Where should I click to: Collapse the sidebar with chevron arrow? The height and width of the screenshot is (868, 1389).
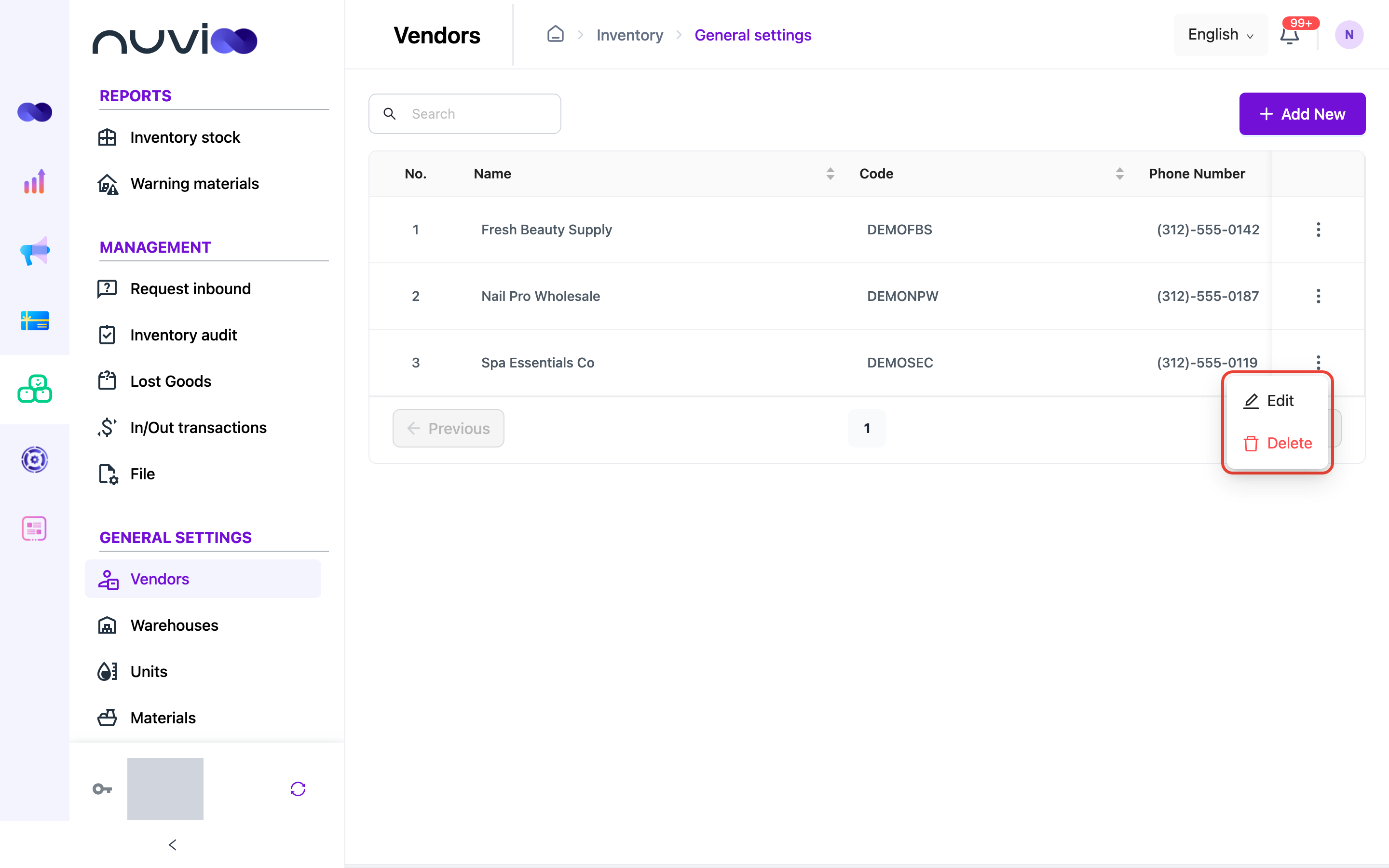point(172,844)
